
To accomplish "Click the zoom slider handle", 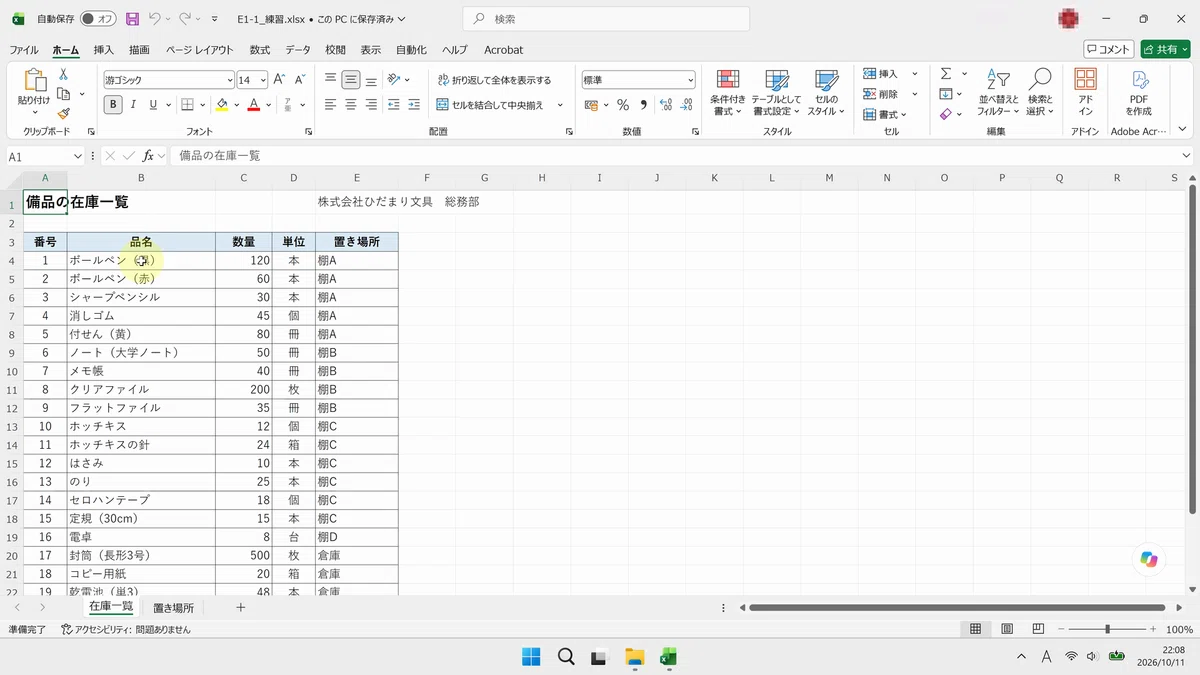I will 1107,629.
